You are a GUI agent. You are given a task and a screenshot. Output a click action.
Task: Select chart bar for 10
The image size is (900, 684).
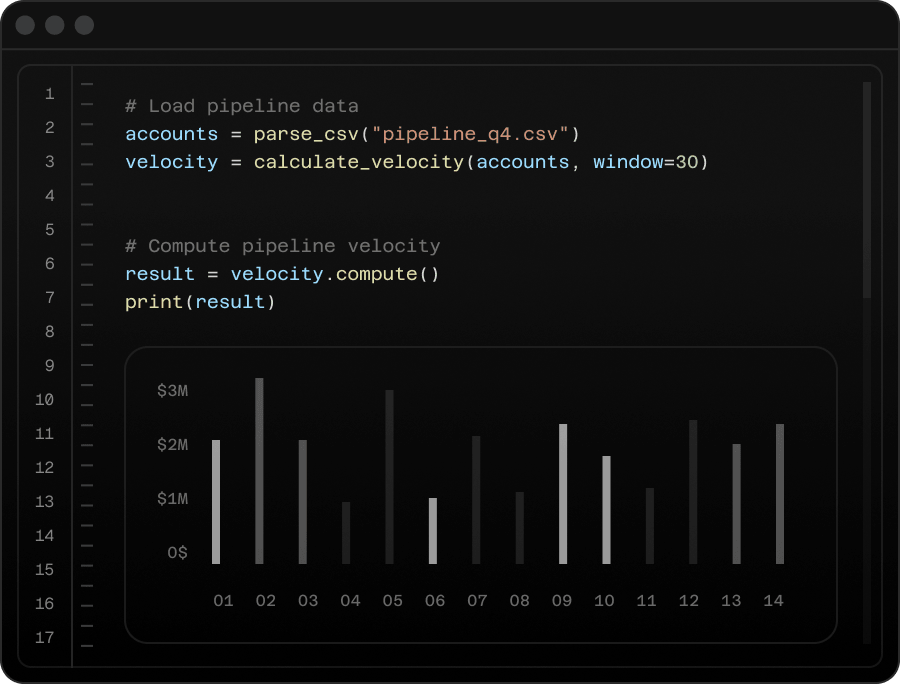(606, 510)
